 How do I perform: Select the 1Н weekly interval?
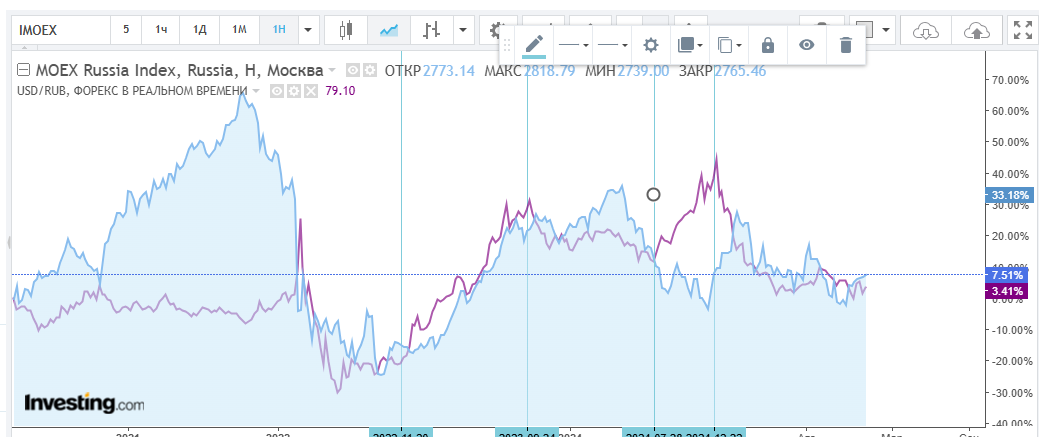click(x=279, y=29)
